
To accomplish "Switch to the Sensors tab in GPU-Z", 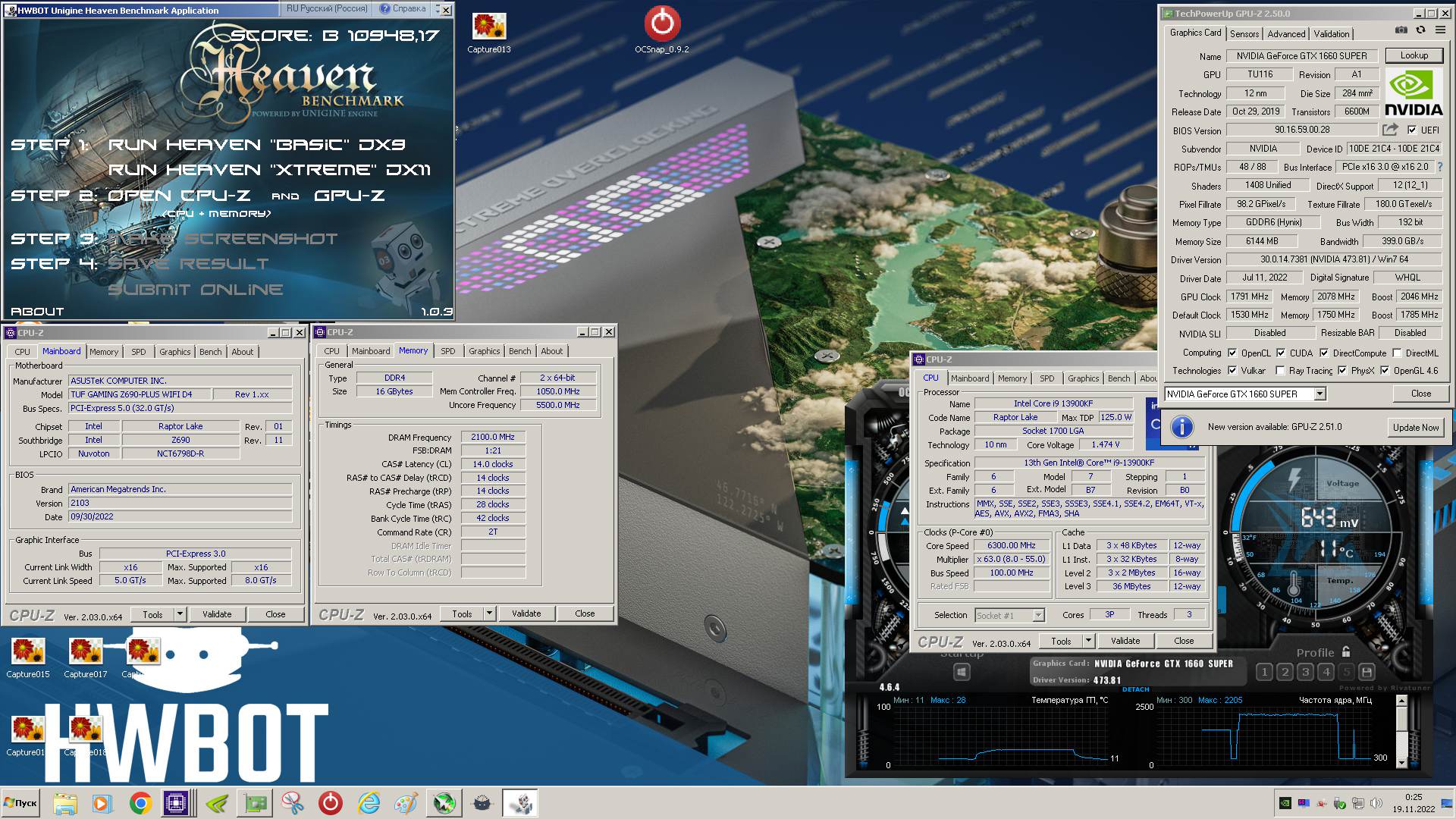I will (1244, 34).
